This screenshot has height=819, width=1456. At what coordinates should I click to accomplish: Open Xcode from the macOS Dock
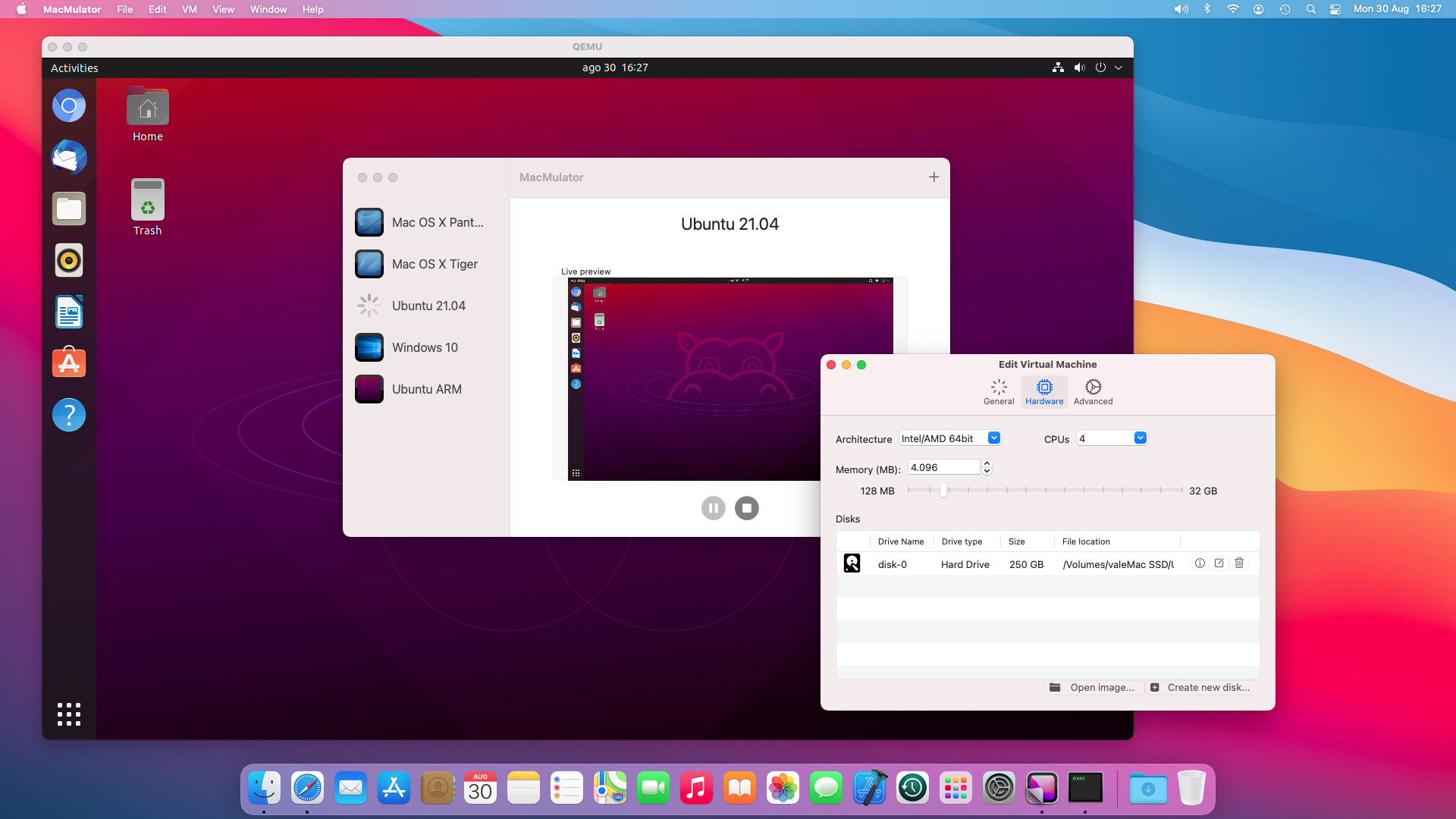(869, 789)
